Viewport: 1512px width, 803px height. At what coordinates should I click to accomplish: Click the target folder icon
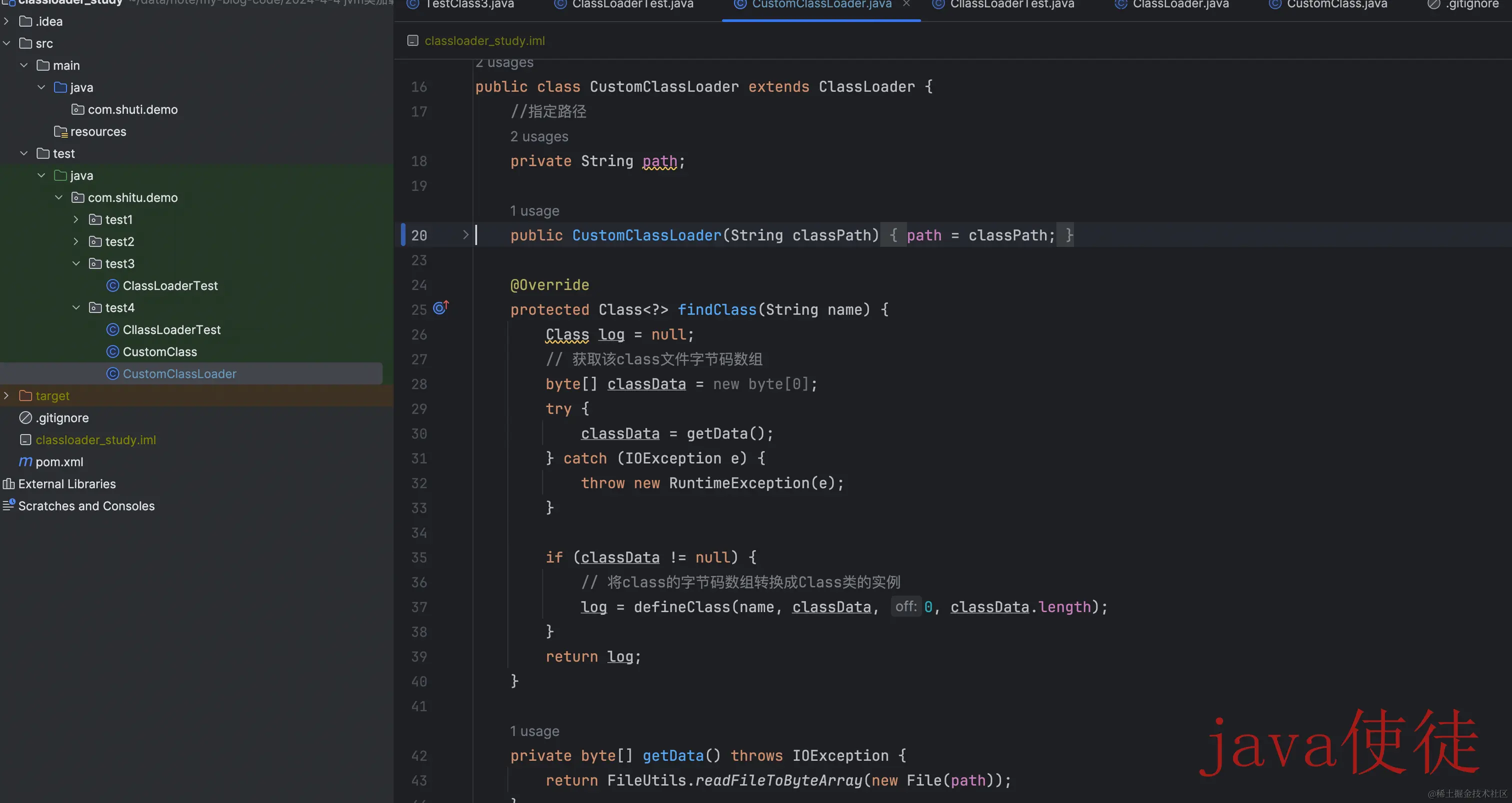[26, 395]
